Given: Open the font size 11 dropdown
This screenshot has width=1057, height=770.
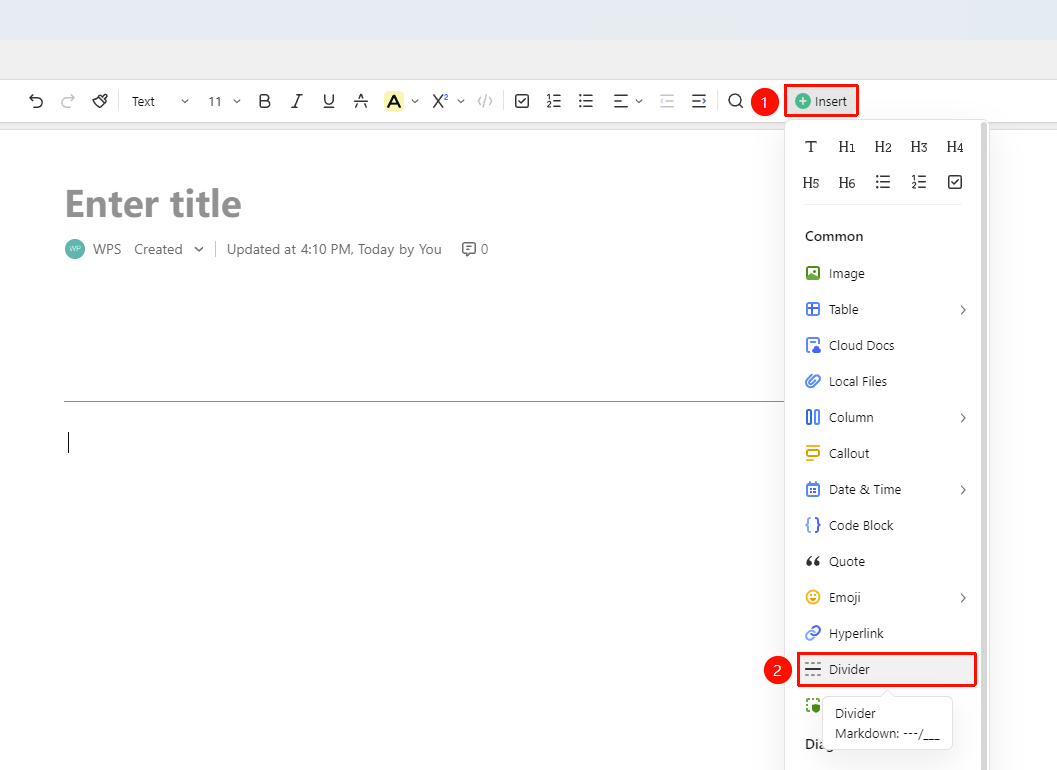Looking at the screenshot, I should (224, 101).
